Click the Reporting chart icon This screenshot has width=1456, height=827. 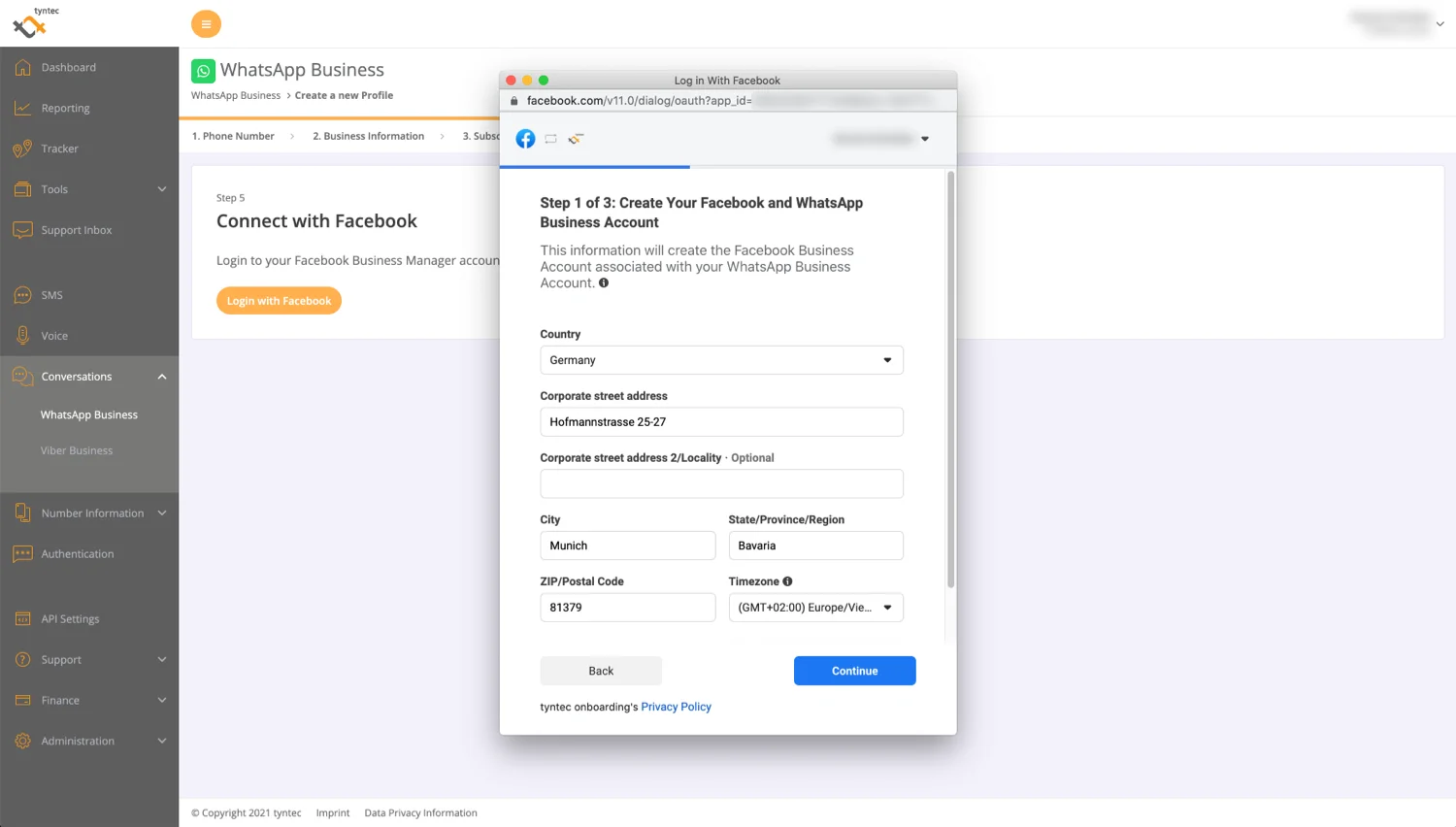click(22, 109)
